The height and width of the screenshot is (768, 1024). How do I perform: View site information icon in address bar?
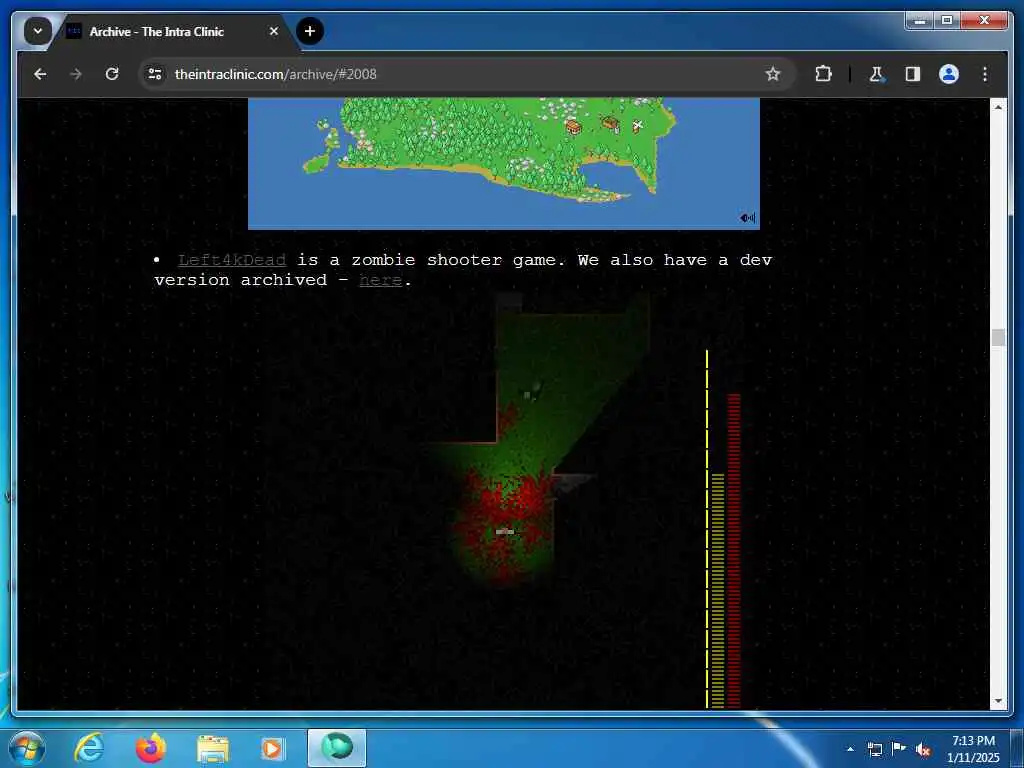155,74
